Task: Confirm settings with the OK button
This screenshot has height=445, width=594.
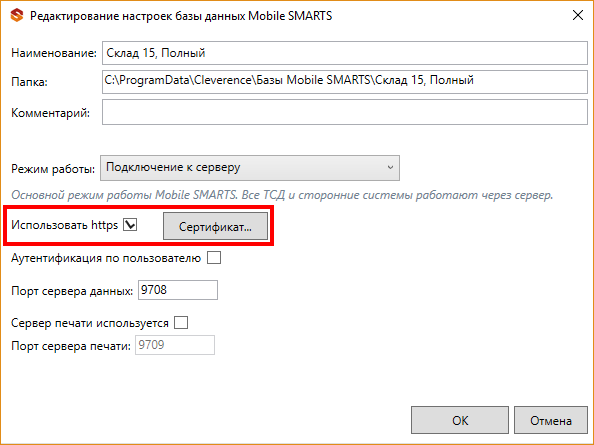Action: pyautogui.click(x=460, y=420)
